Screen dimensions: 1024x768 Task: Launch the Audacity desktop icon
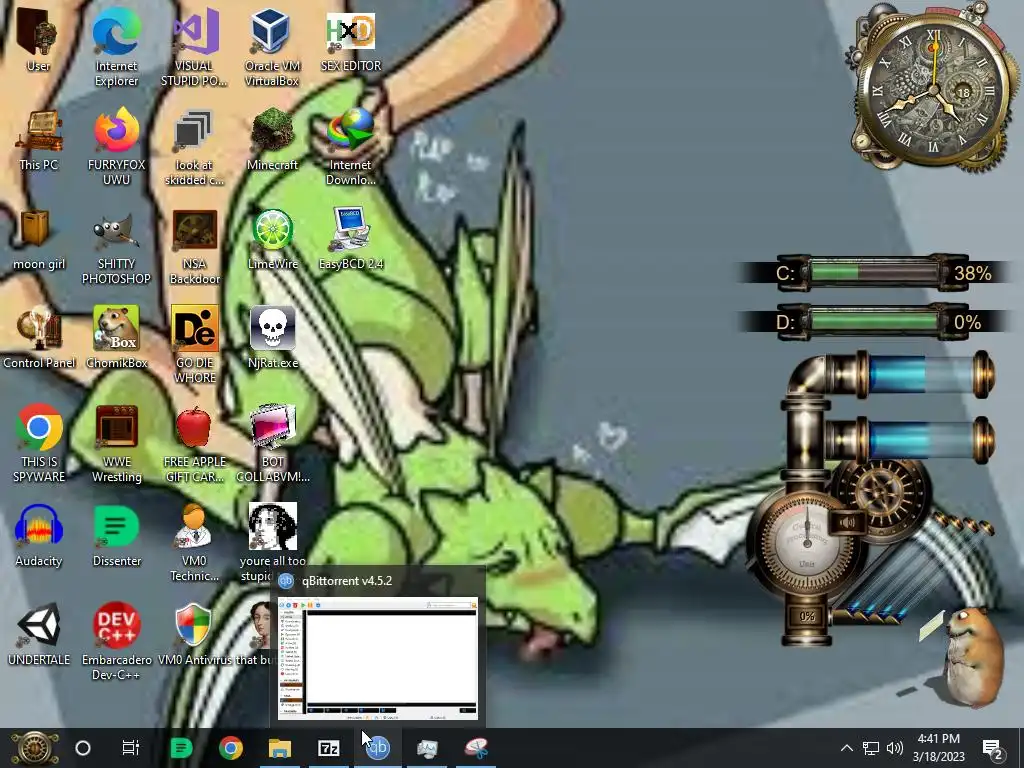39,536
